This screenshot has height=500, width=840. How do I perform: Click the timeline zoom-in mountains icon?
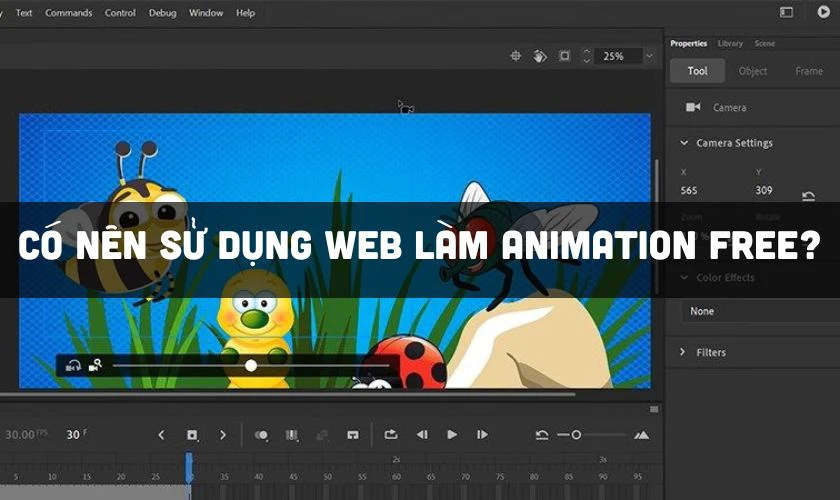click(641, 435)
